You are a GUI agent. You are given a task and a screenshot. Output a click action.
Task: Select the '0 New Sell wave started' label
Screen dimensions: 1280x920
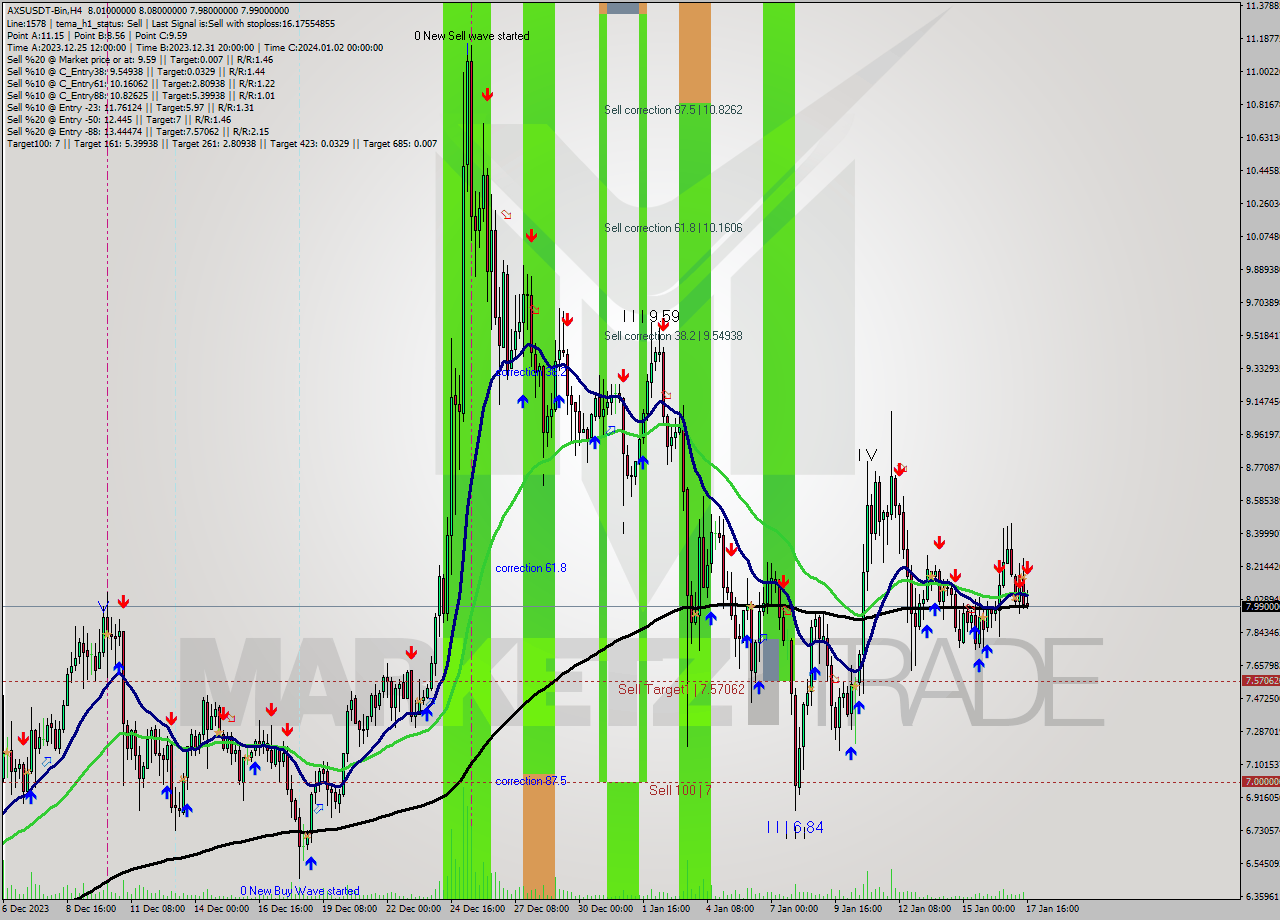(472, 36)
